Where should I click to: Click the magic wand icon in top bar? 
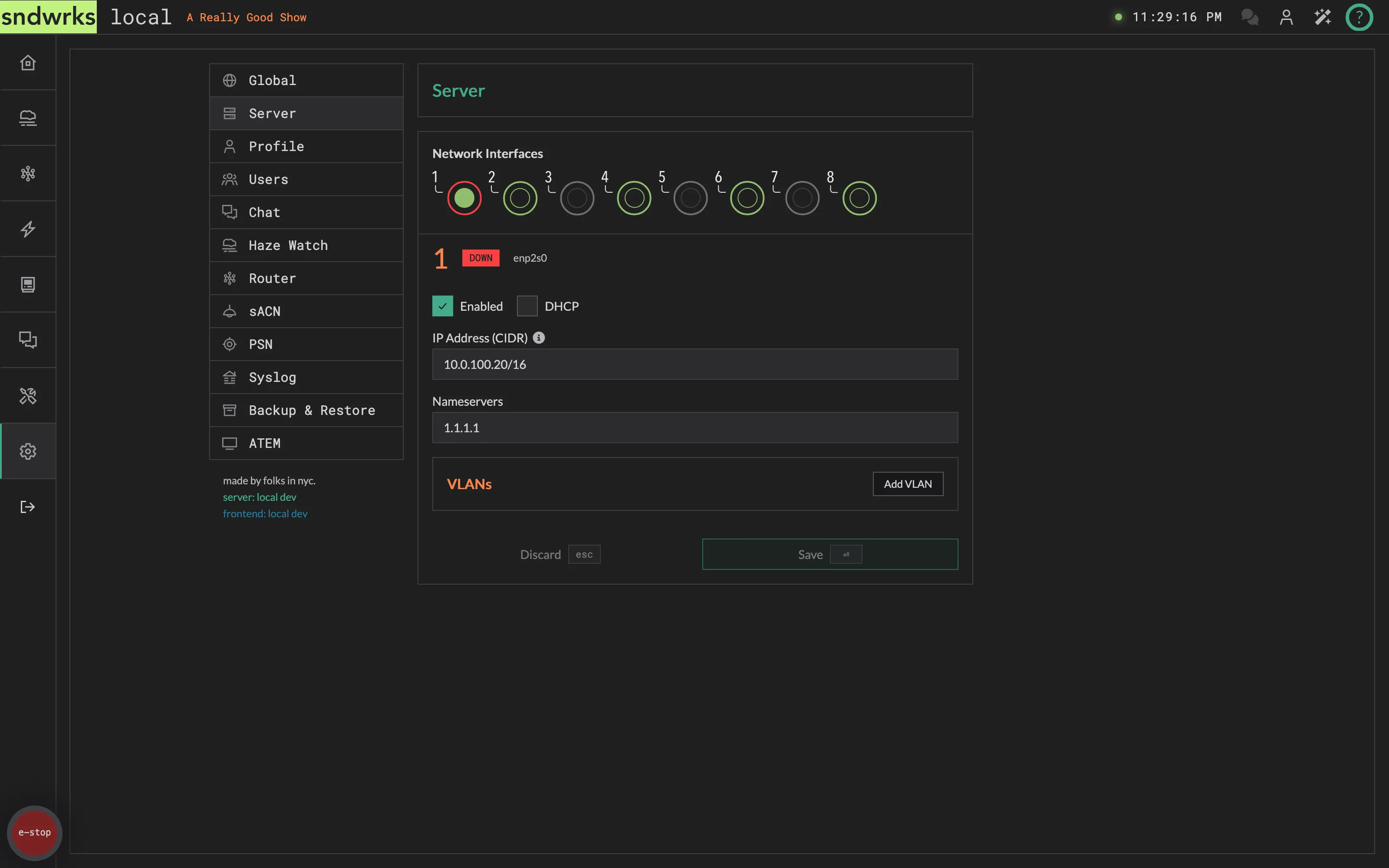pos(1323,17)
